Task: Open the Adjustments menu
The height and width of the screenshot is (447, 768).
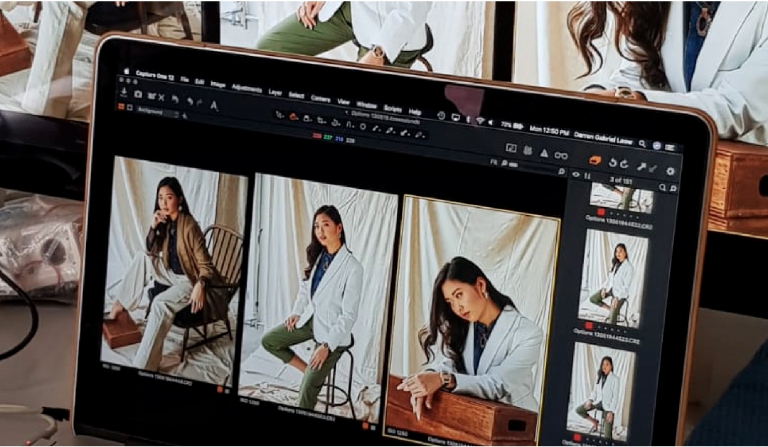Action: pos(246,88)
